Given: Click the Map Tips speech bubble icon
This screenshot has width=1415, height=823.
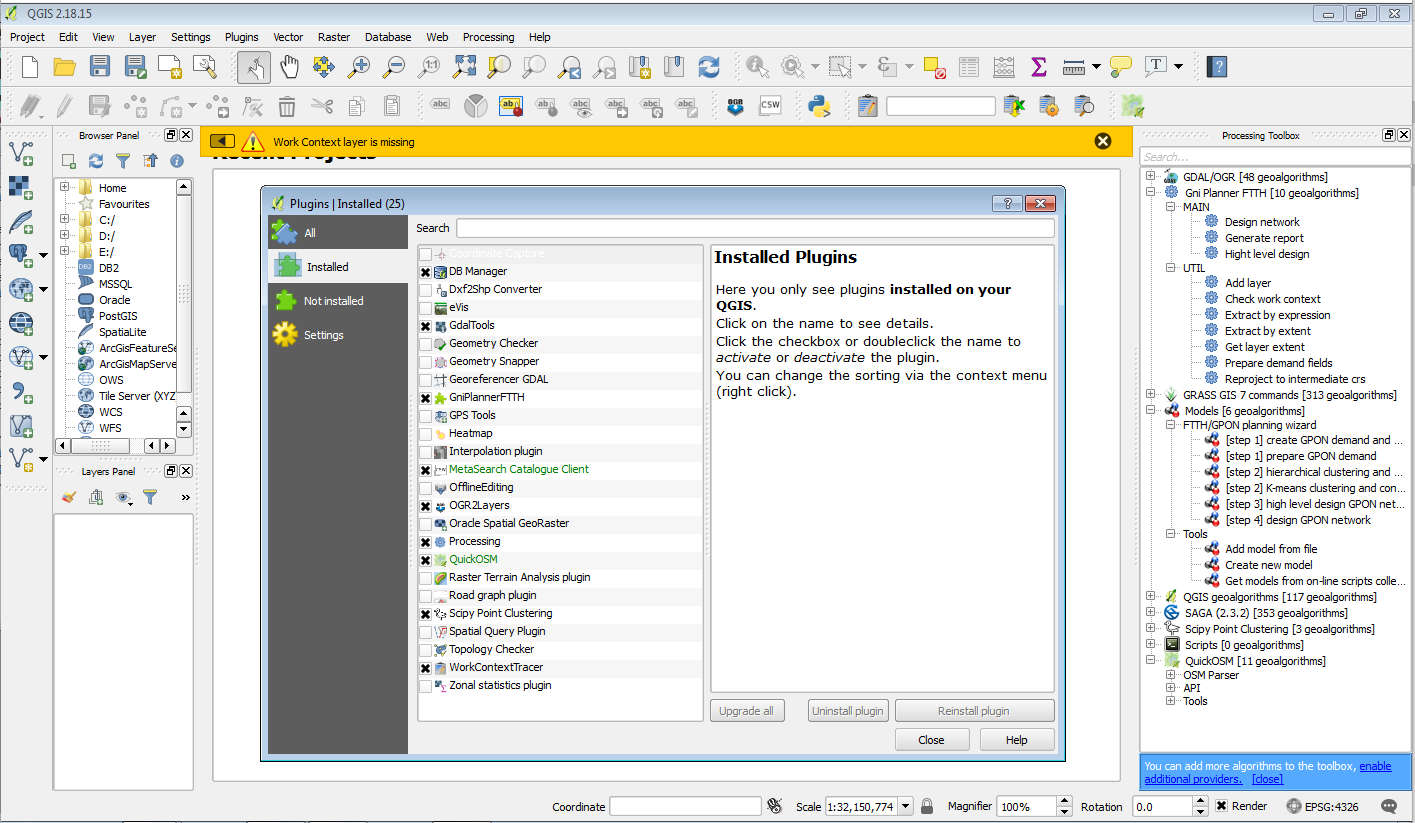Looking at the screenshot, I should (1121, 67).
